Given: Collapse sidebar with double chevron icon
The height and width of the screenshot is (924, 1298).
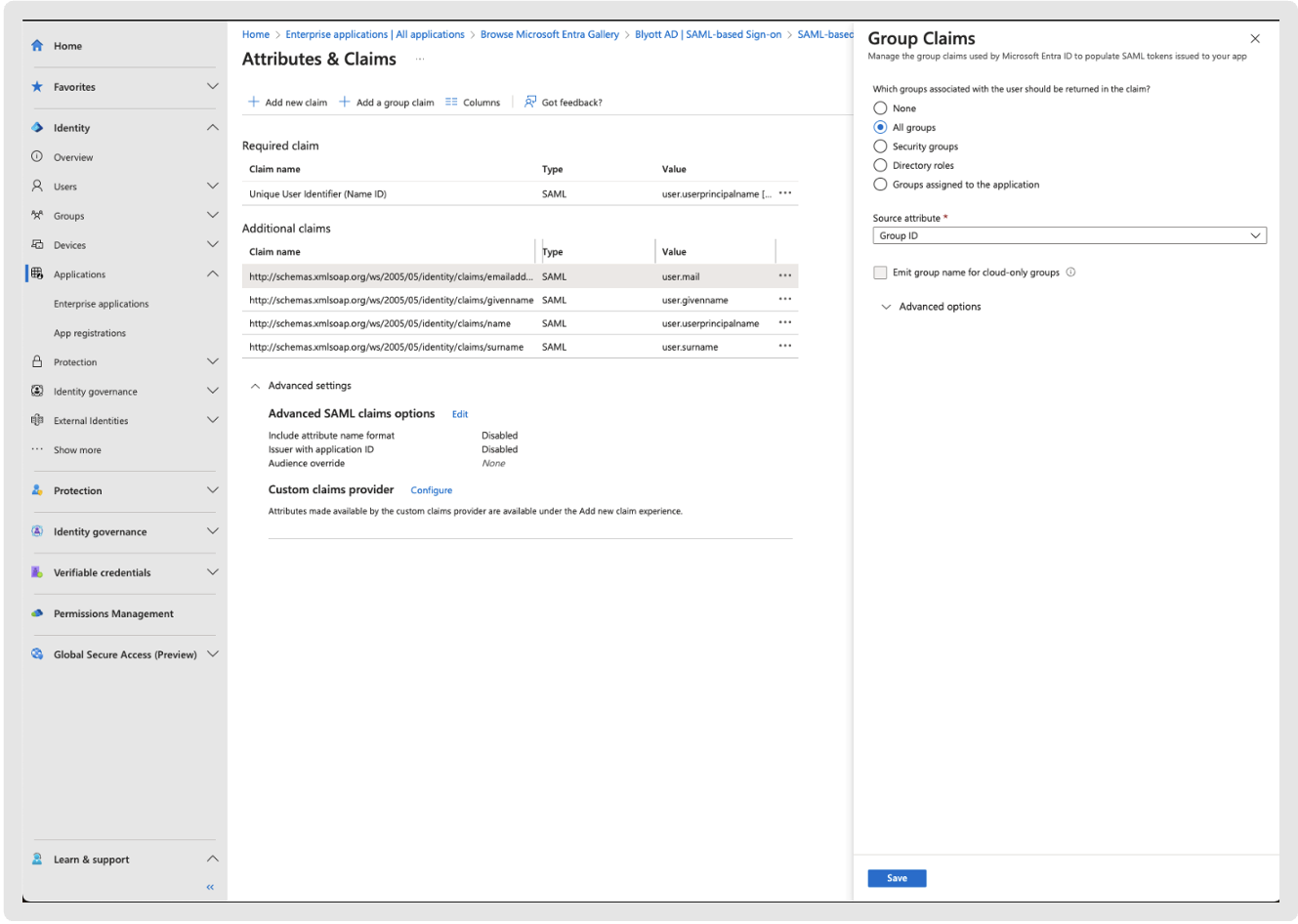Looking at the screenshot, I should coord(210,887).
